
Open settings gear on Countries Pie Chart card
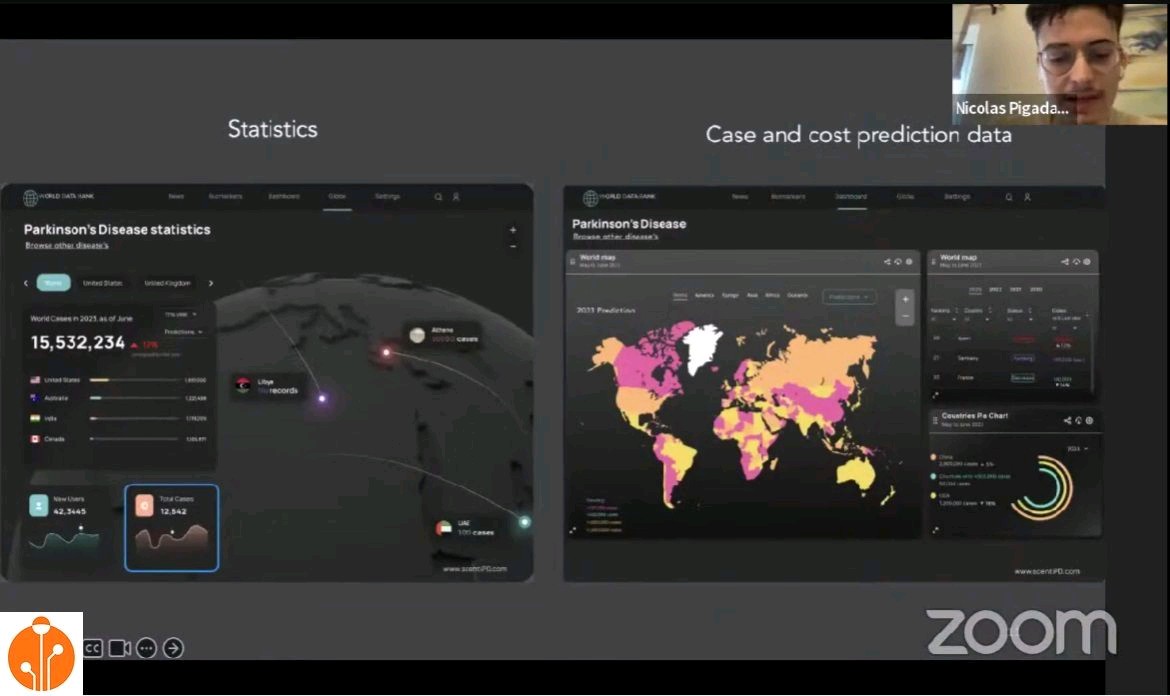pos(1089,421)
